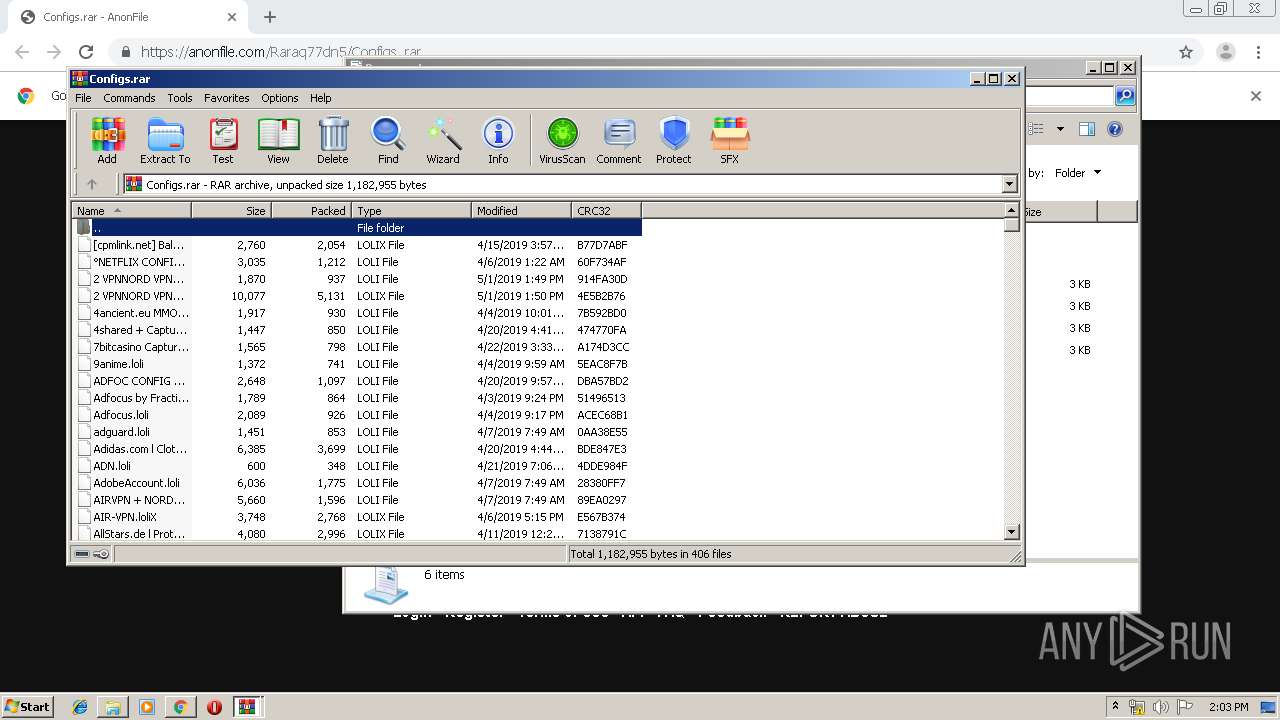Click the browser back arrow
1280x720 pixels.
pos(22,52)
